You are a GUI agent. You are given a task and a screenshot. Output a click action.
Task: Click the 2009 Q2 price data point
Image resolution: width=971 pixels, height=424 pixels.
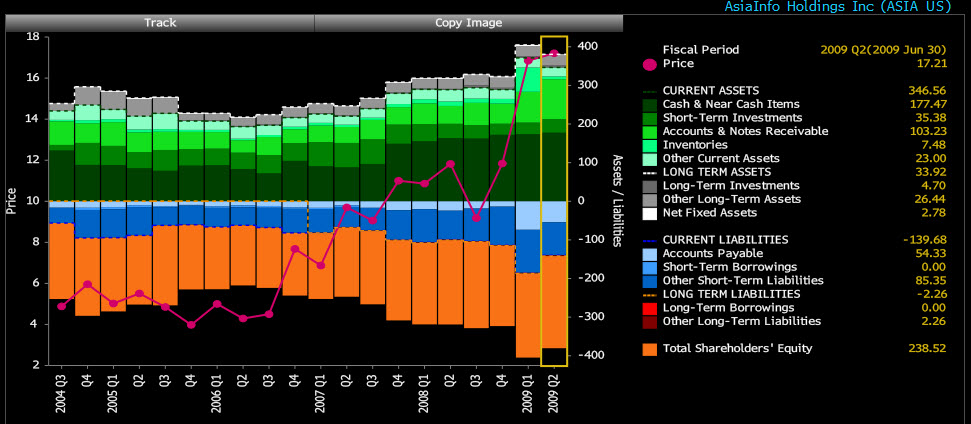(x=554, y=54)
